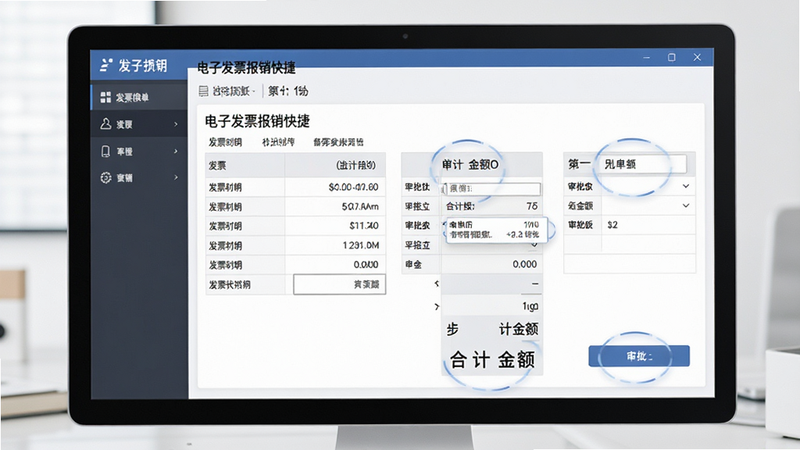Click the 第十: 1份 toolbar label

coord(288,91)
